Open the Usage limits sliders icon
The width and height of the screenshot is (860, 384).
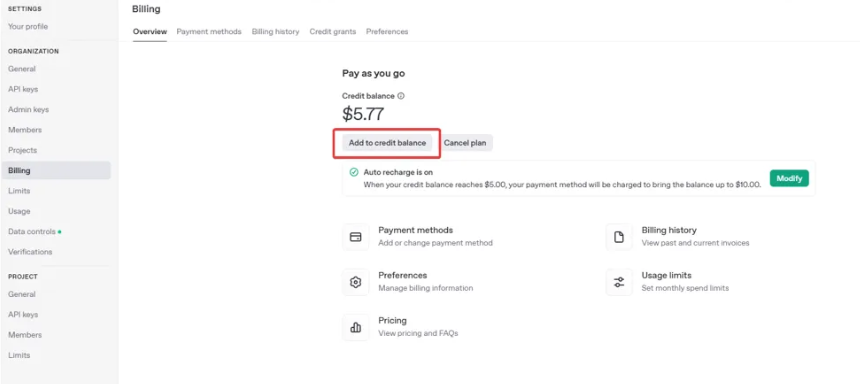[x=619, y=282]
